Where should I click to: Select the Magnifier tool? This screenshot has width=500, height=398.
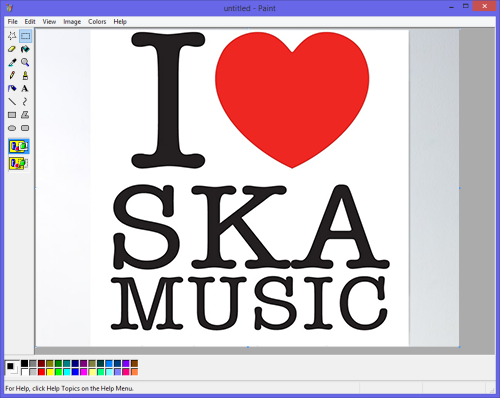(25, 62)
